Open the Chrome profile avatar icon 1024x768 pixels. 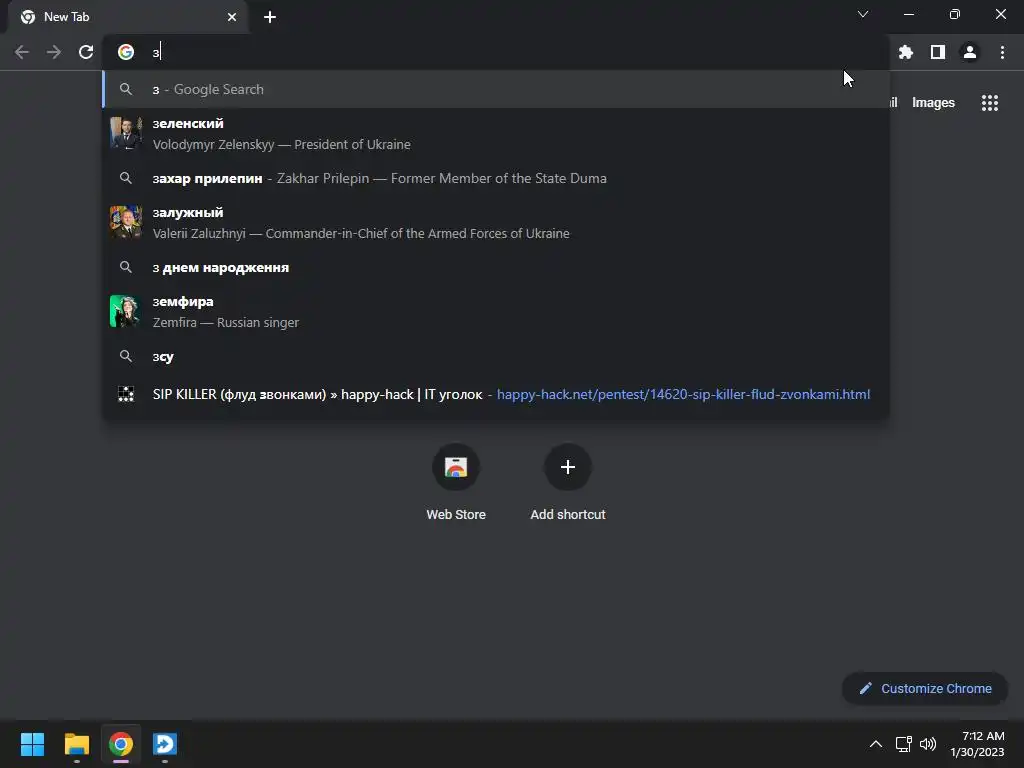(970, 52)
